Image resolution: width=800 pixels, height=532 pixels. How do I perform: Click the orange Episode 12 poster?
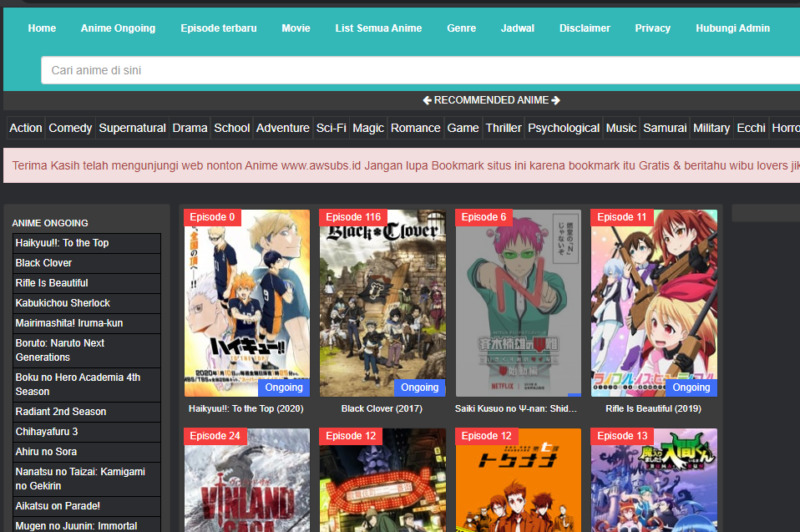[518, 480]
